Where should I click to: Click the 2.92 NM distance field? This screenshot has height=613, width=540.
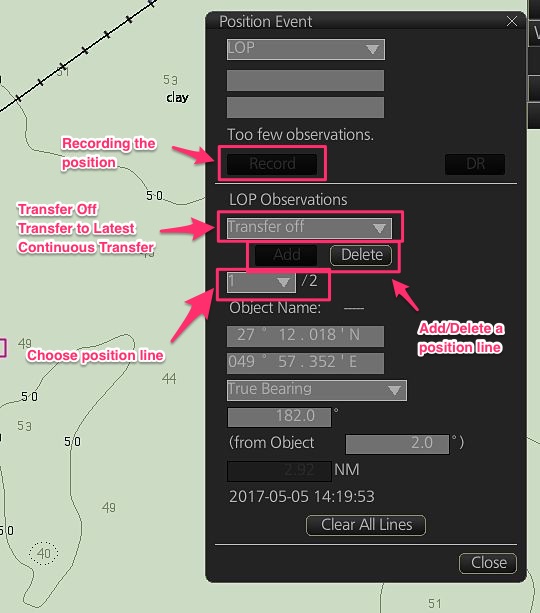point(279,471)
